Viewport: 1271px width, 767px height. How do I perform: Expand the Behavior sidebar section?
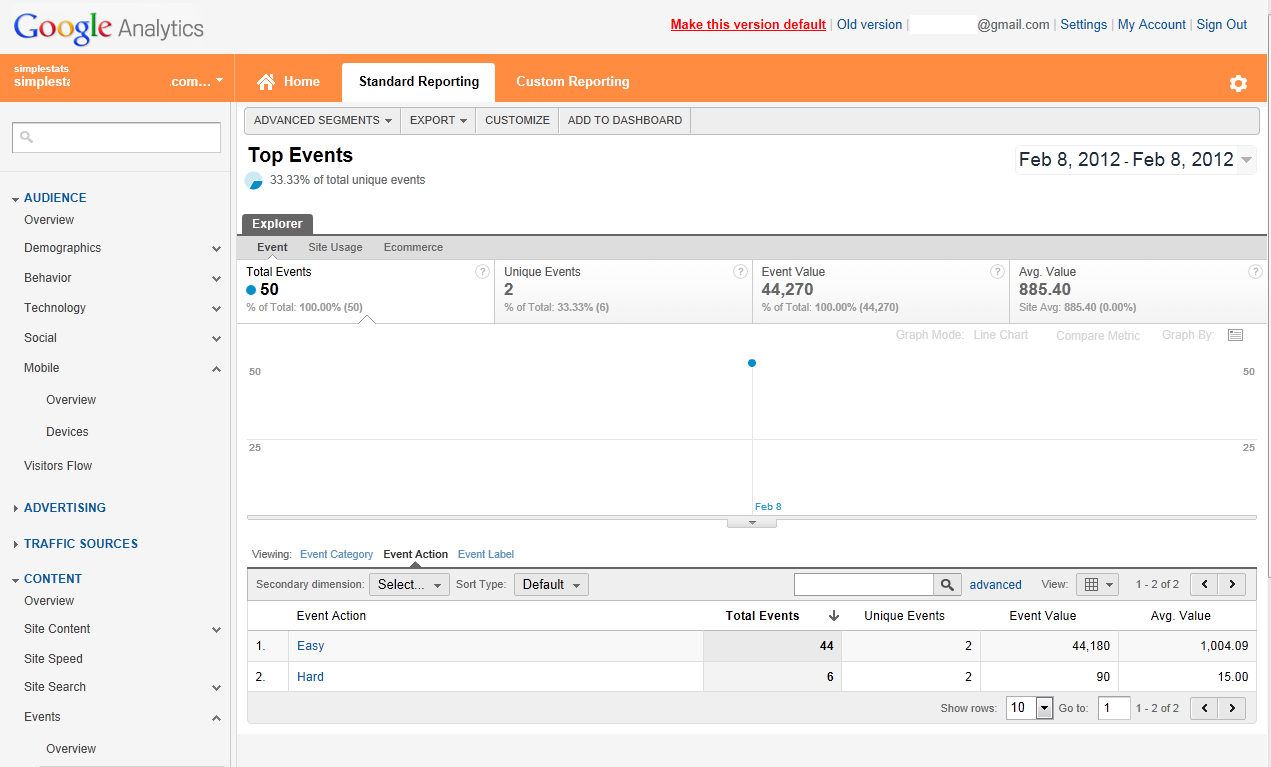pyautogui.click(x=216, y=279)
